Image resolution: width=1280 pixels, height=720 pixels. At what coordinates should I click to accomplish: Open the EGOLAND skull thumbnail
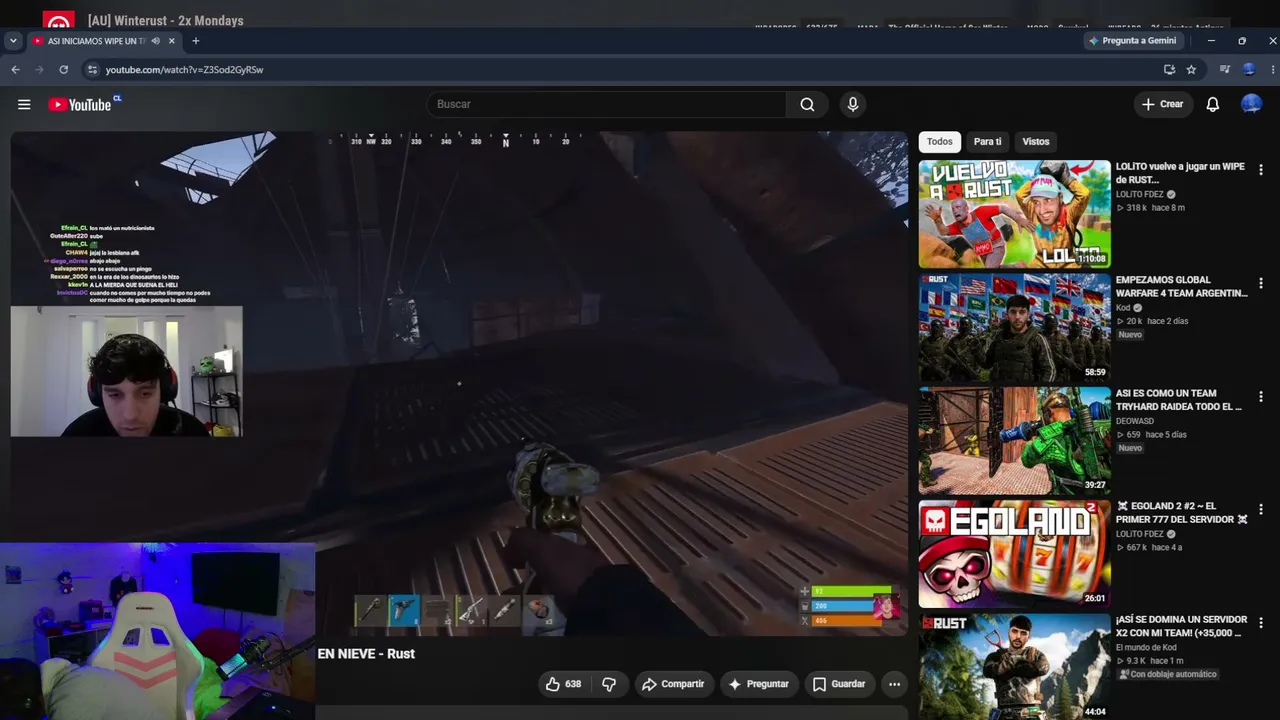(1014, 554)
